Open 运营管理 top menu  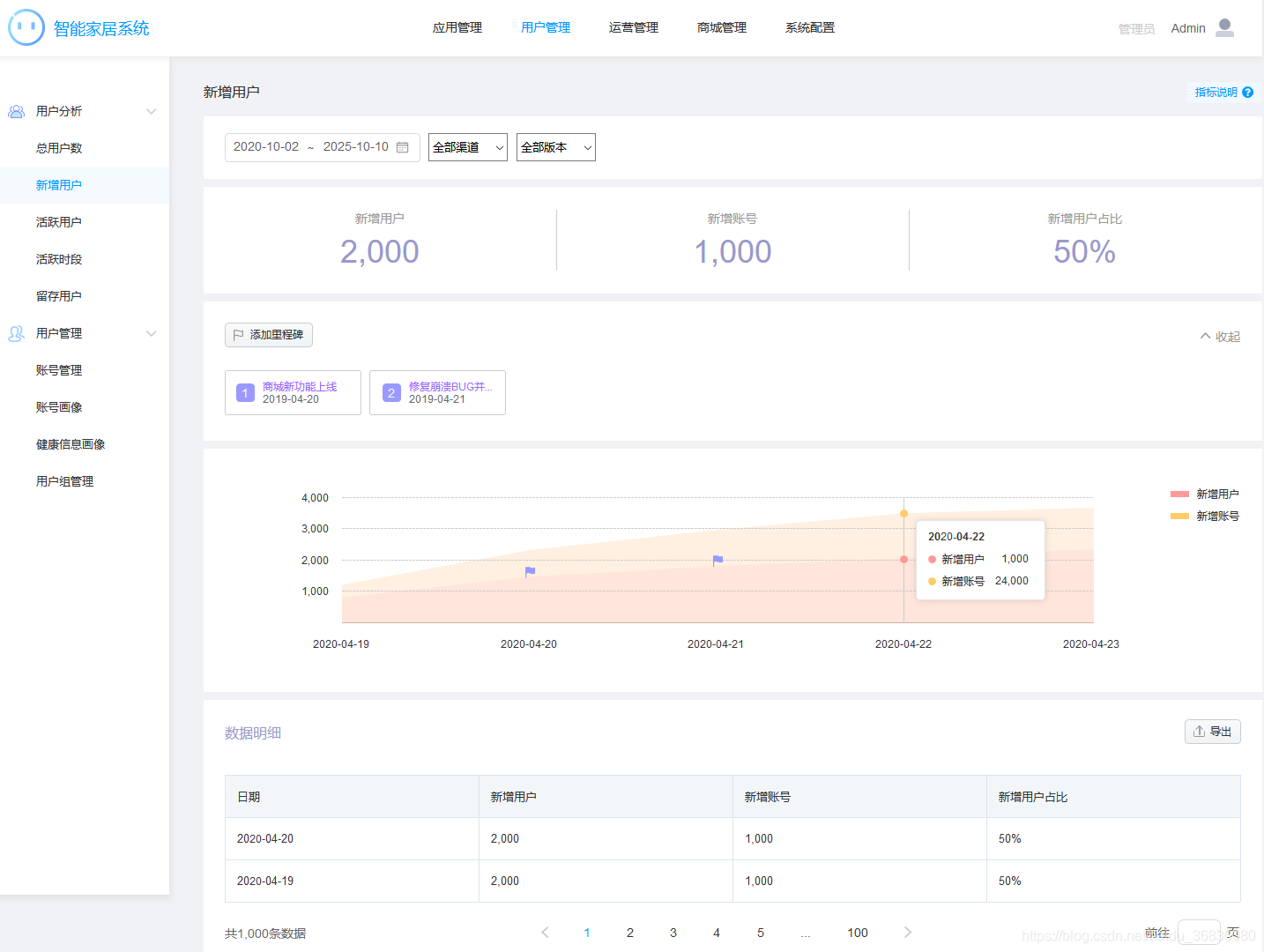click(634, 28)
